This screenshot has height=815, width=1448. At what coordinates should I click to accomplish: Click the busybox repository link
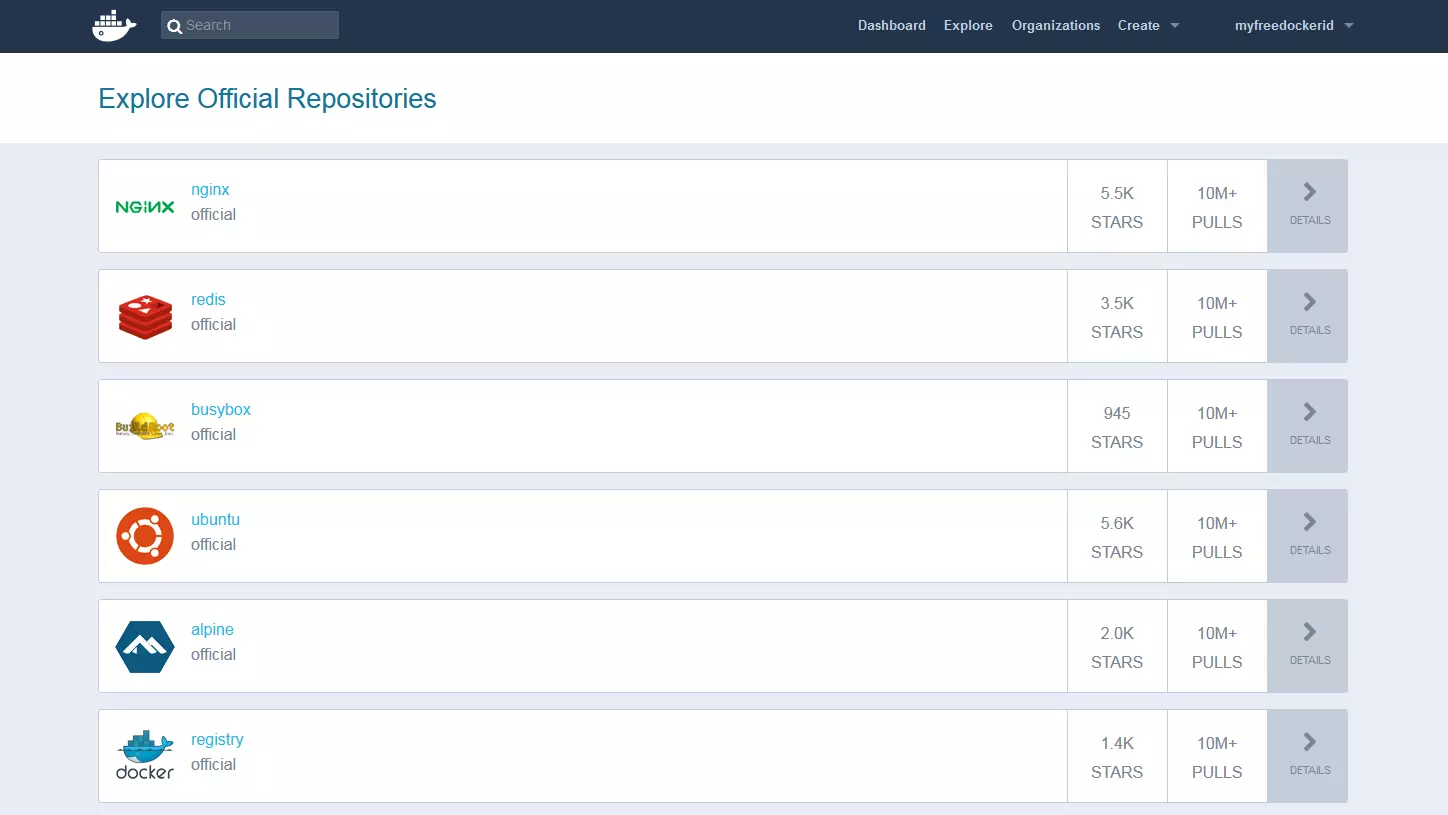pos(220,409)
